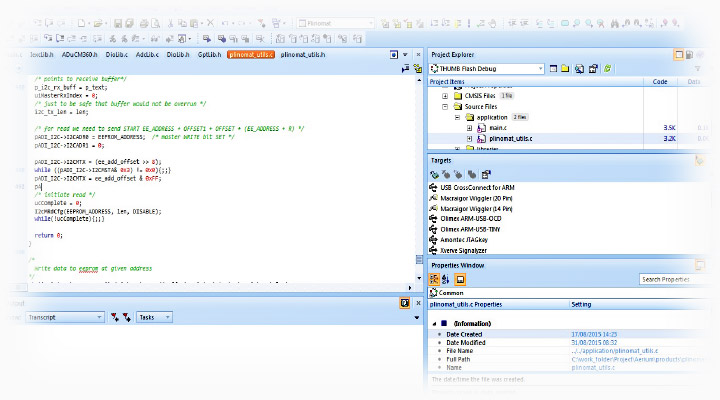Click the new folder icon in Project Explorer
The width and height of the screenshot is (720, 400).
coord(565,69)
